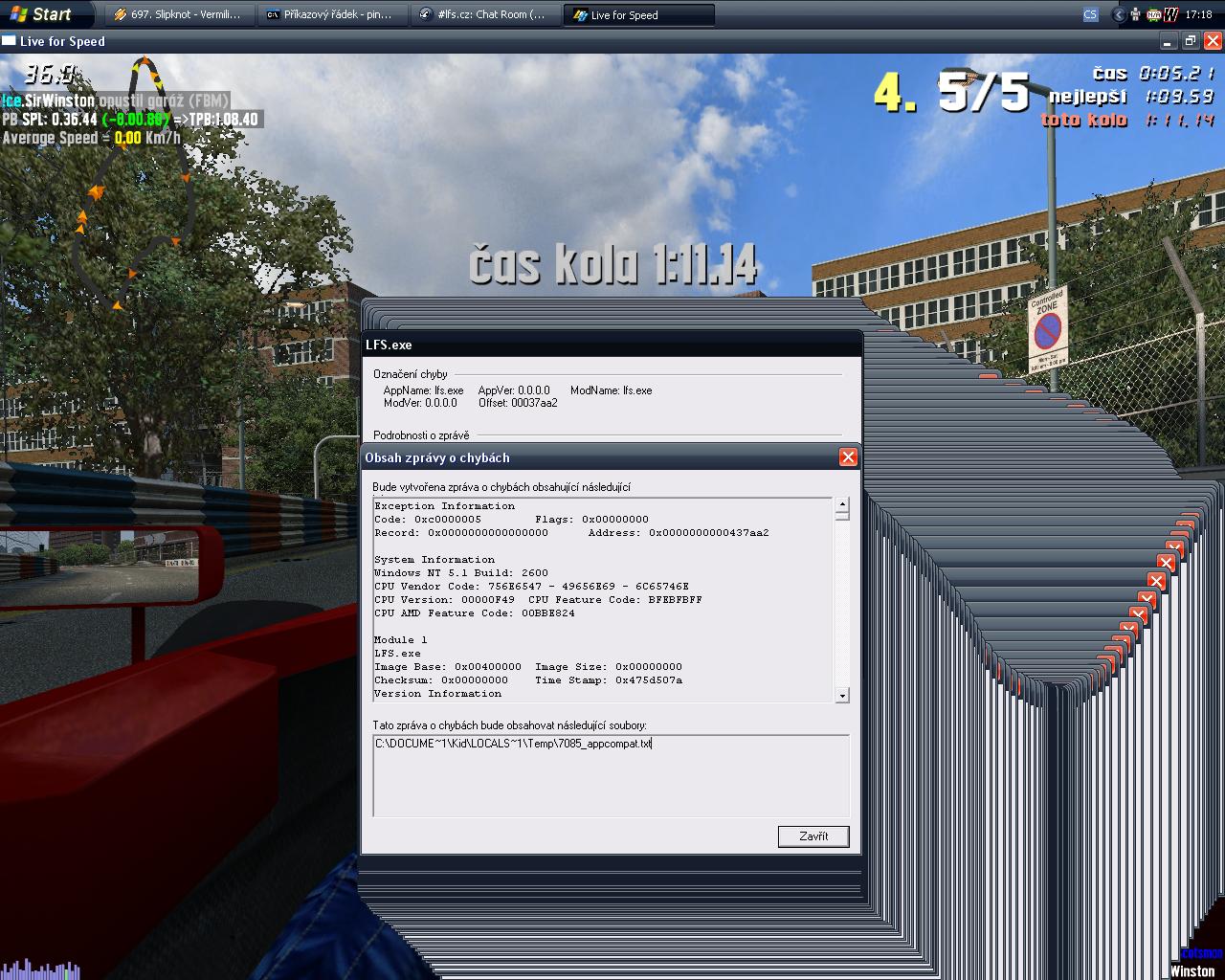Click the 'Code: 0xc0000005' value
Viewport: 1225px width, 980px height.
(428, 520)
